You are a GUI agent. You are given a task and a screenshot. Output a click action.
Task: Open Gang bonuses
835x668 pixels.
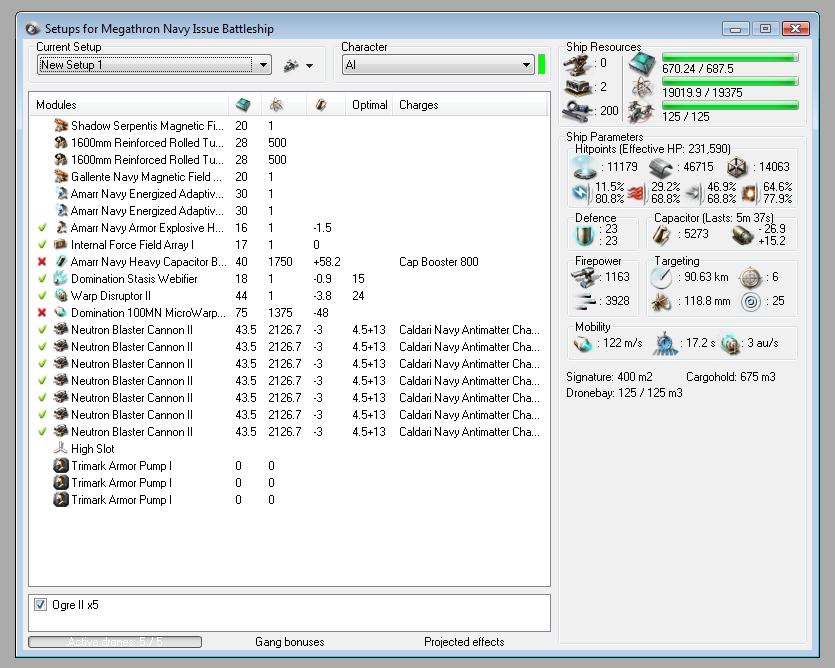pos(289,642)
